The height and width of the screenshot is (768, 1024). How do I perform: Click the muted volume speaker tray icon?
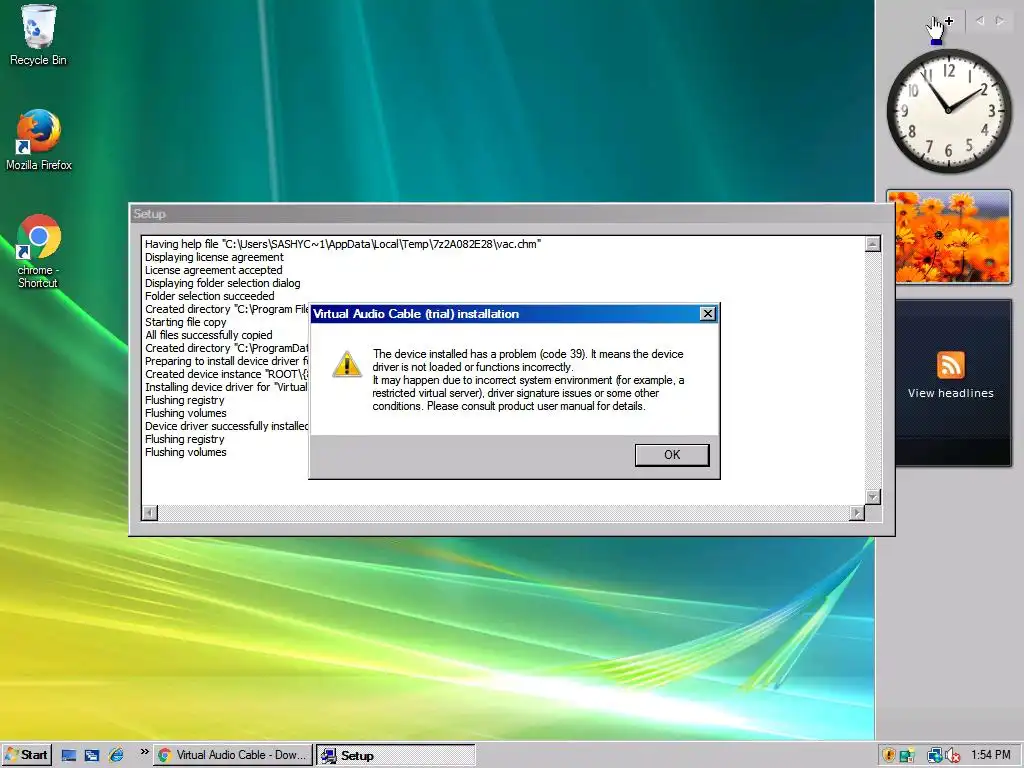(952, 756)
